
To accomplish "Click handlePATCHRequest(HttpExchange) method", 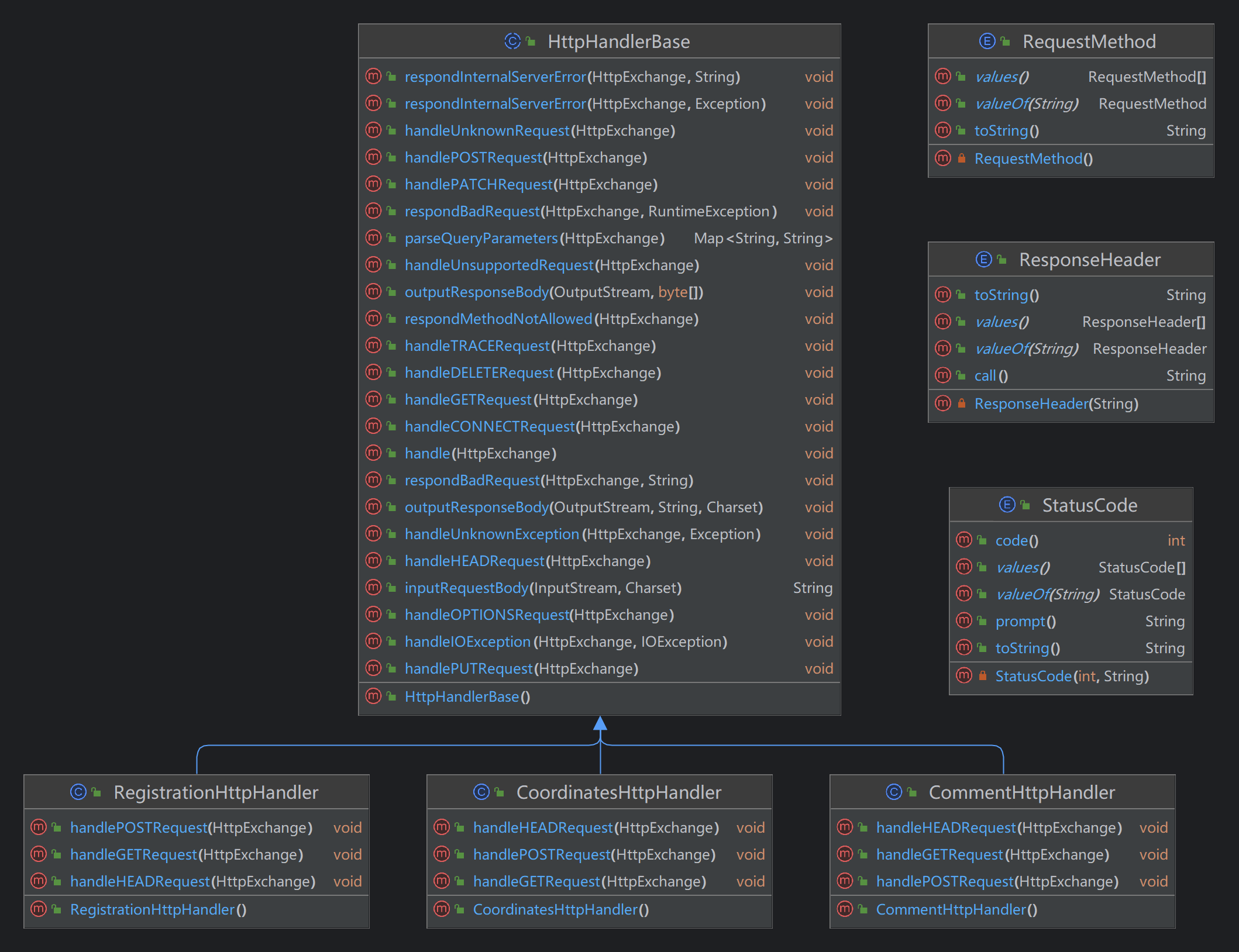I will [531, 184].
